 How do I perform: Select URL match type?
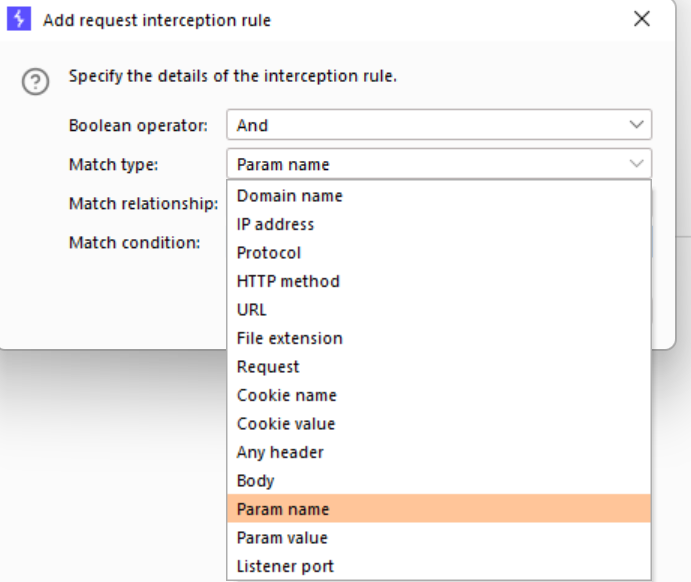252,310
